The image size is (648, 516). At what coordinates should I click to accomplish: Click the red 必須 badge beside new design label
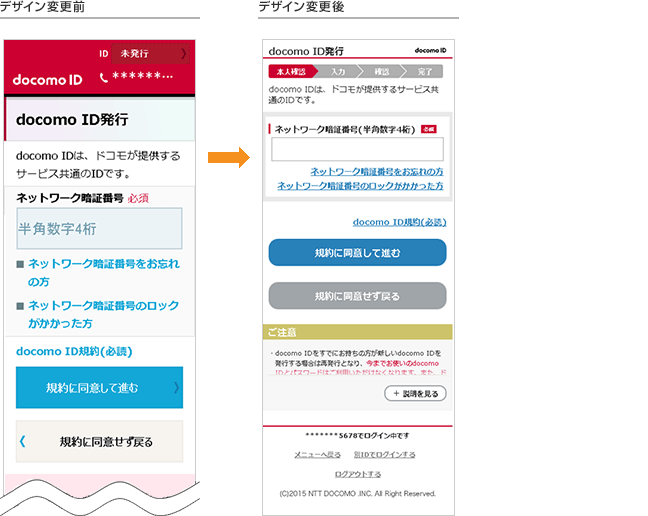(429, 130)
